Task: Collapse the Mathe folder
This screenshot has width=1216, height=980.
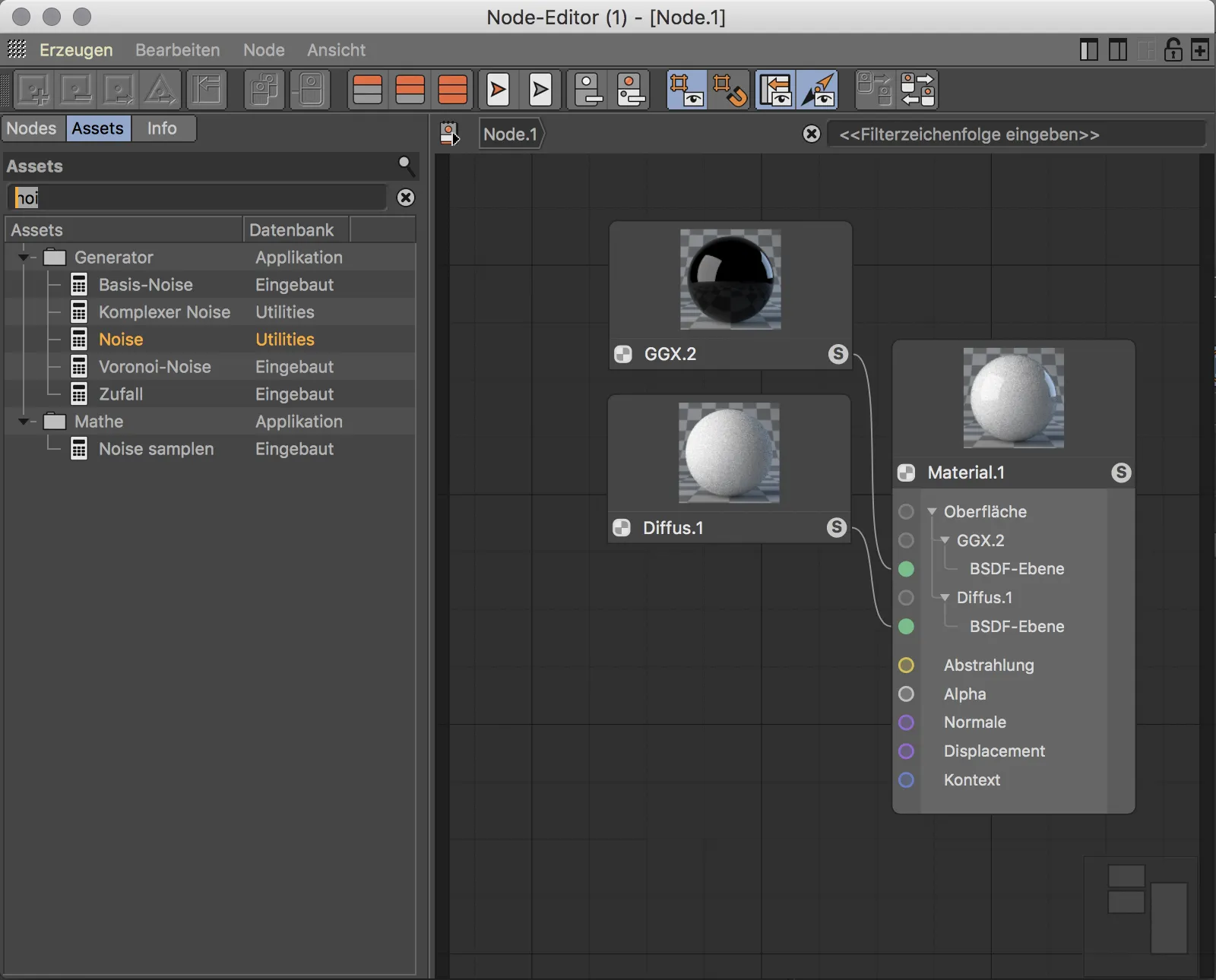Action: [24, 422]
